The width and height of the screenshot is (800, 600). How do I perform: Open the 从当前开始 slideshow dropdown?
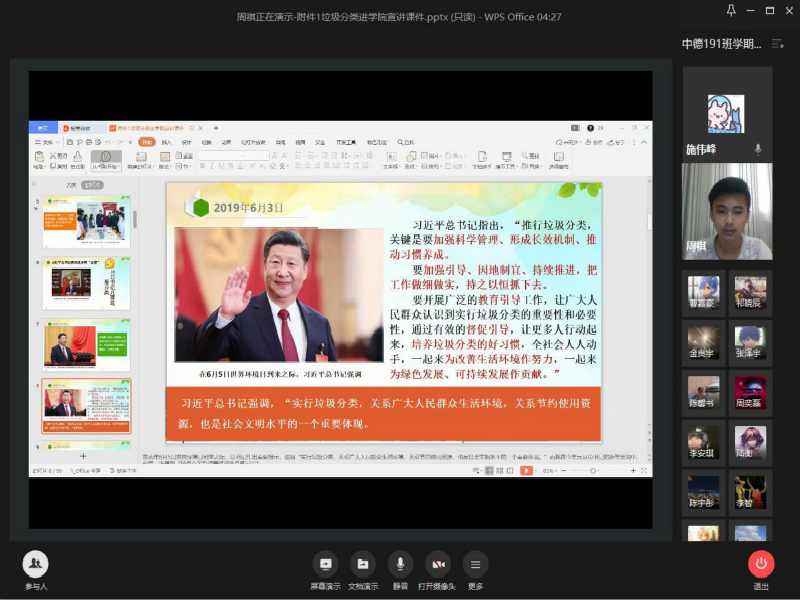tap(106, 166)
